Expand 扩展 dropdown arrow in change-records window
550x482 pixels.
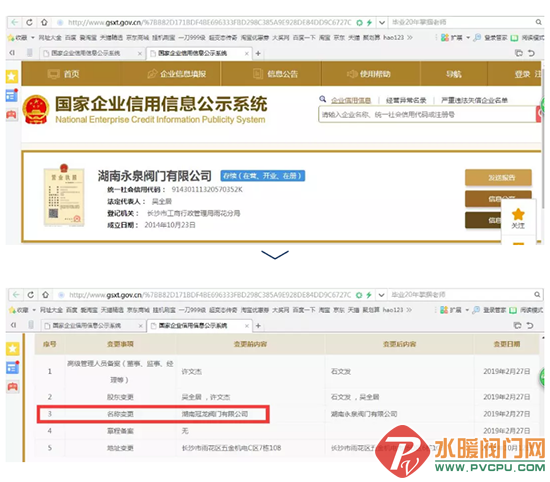click(467, 310)
